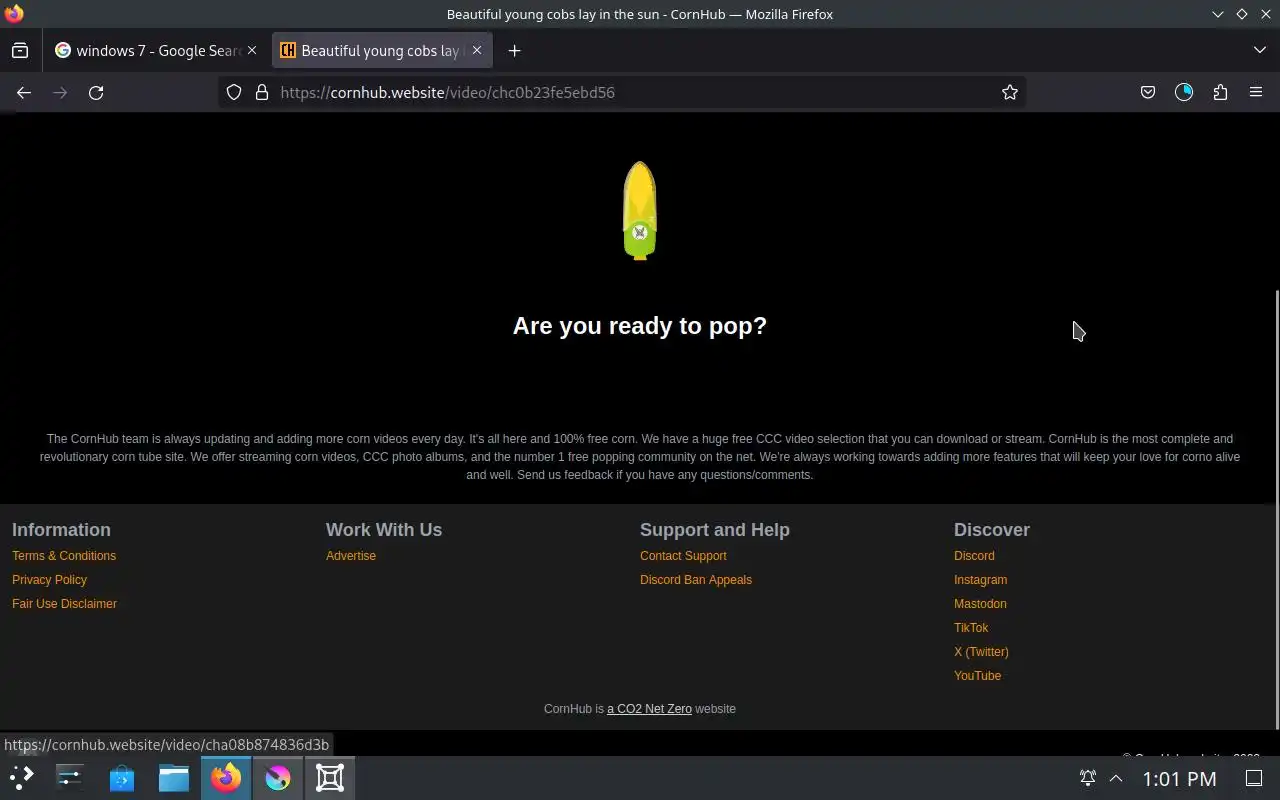
Task: Open the X (Twitter) link
Action: click(981, 652)
